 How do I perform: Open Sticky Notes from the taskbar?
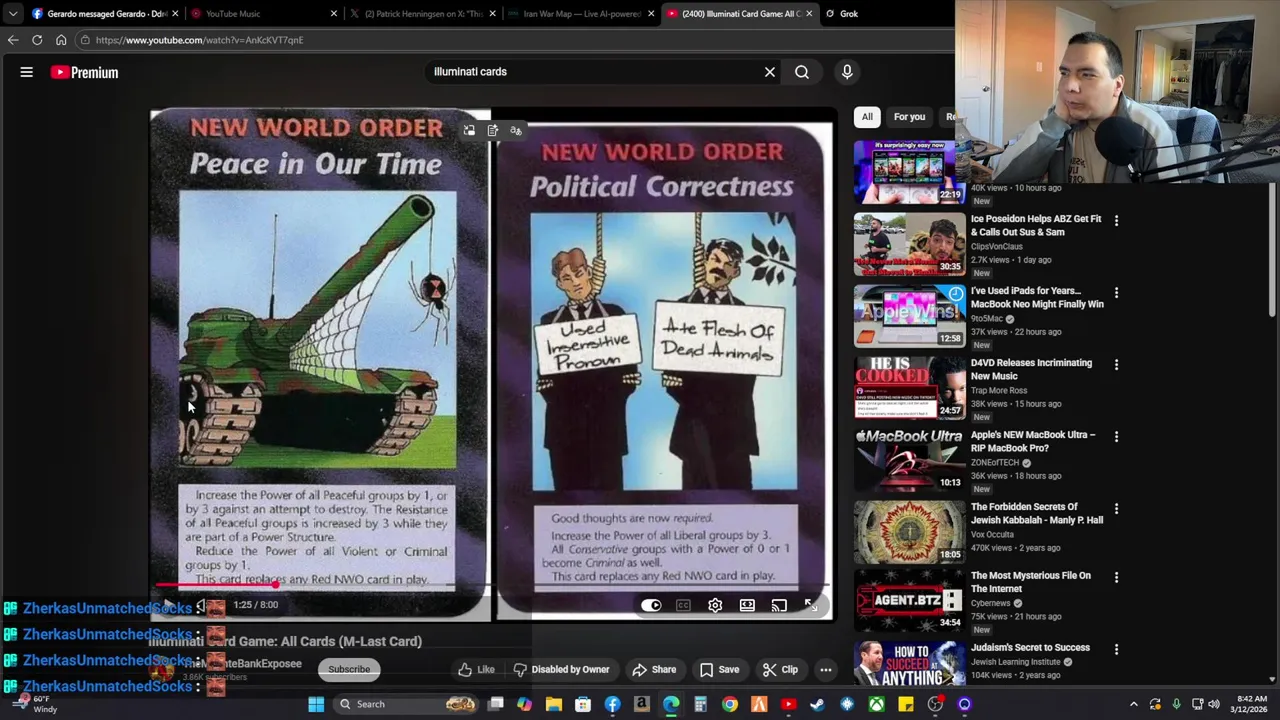(x=906, y=704)
